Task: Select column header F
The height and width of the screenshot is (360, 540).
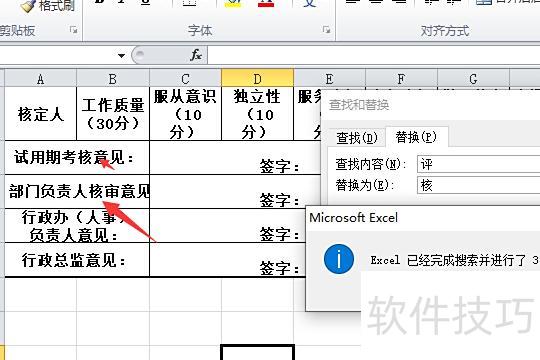Action: (401, 79)
